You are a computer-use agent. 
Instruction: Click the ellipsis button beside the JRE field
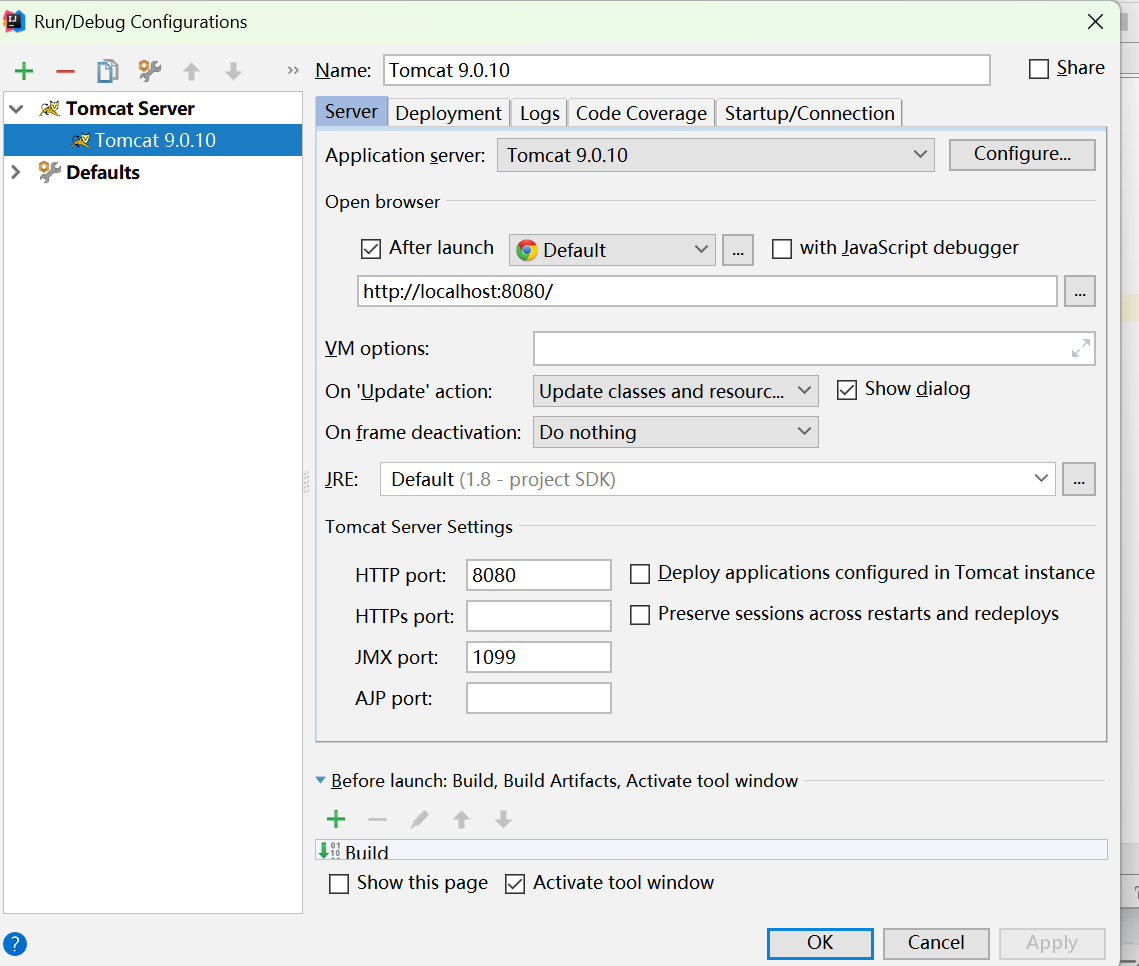[1079, 479]
